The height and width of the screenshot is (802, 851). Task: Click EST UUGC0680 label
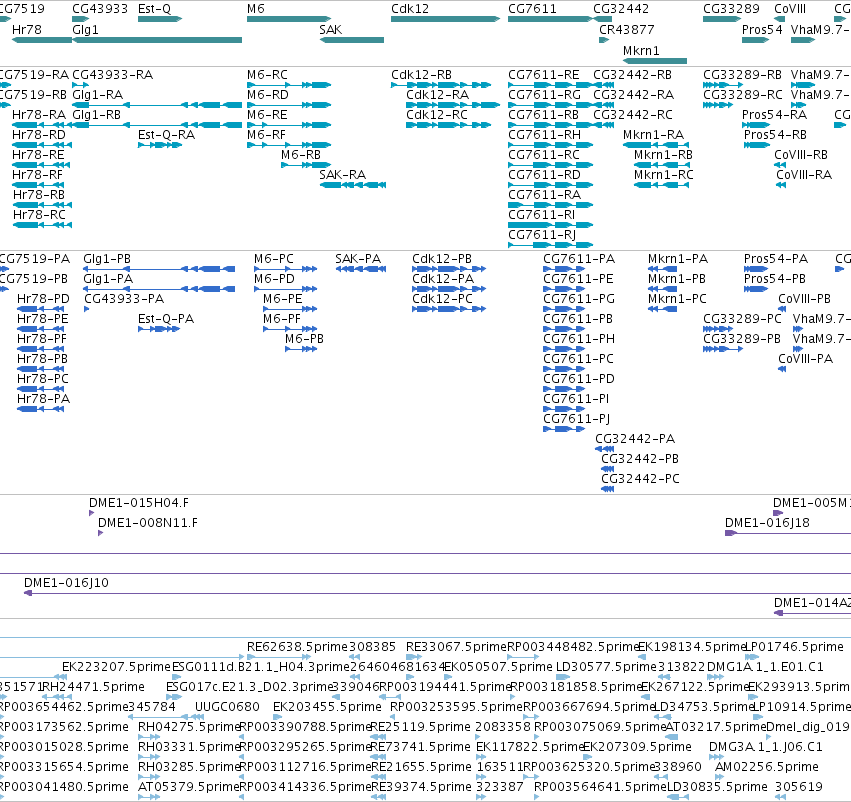point(227,706)
